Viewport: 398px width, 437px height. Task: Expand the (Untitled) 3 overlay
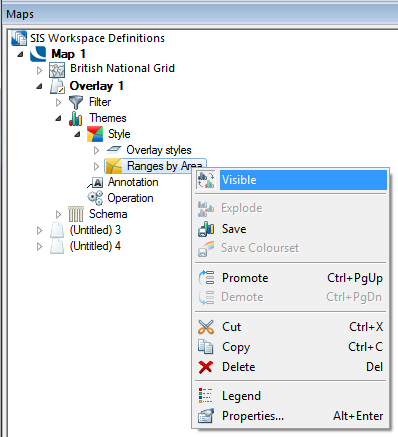pos(40,230)
